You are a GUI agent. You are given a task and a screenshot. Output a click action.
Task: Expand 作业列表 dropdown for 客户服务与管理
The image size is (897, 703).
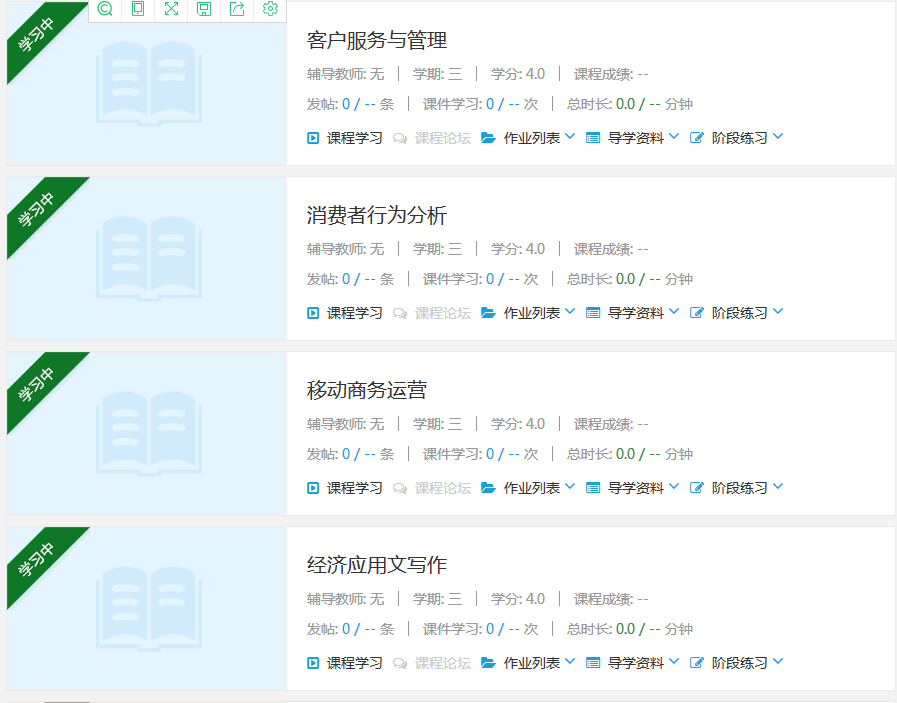(570, 137)
